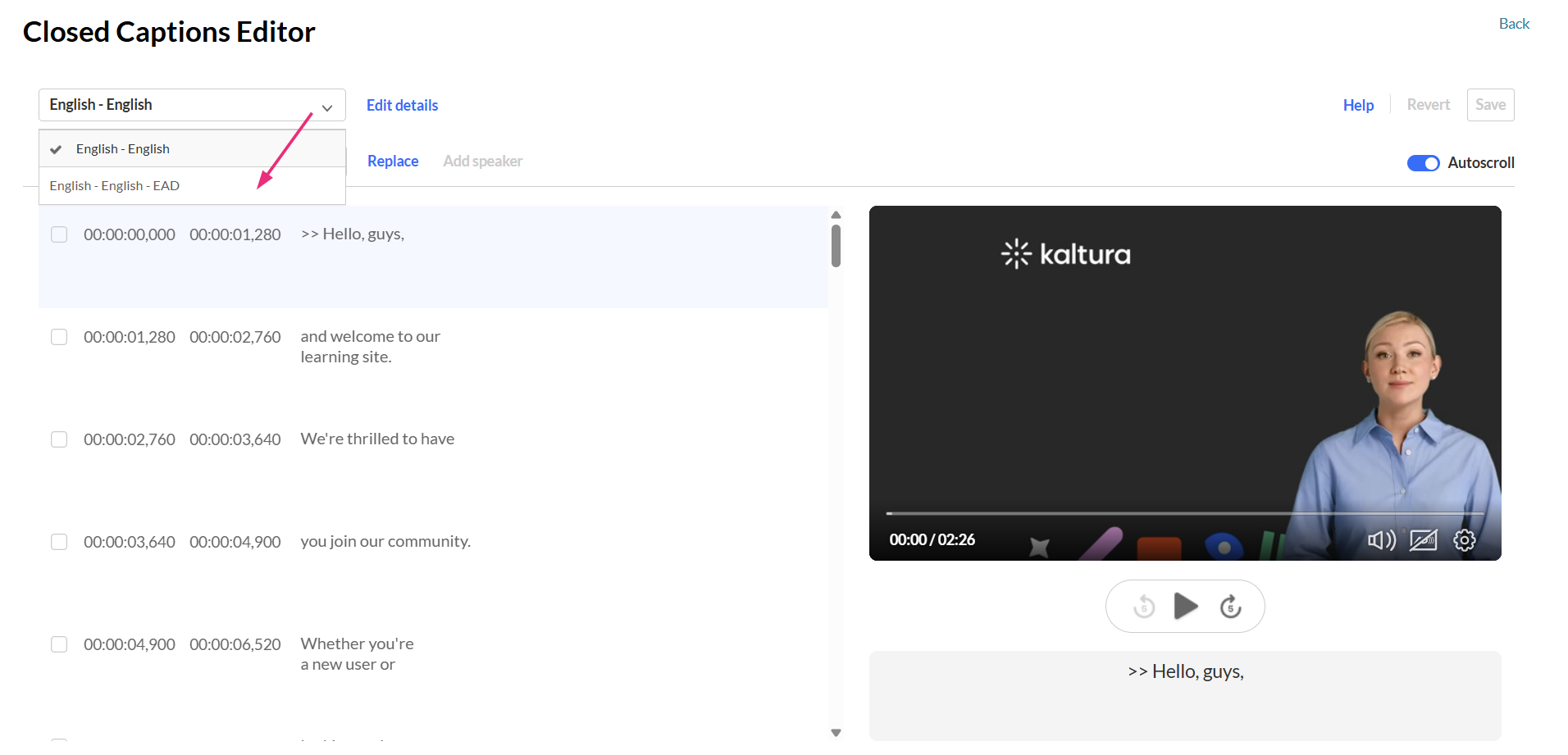Open the video player settings gear
The width and height of the screenshot is (1568, 755).
click(x=1465, y=540)
